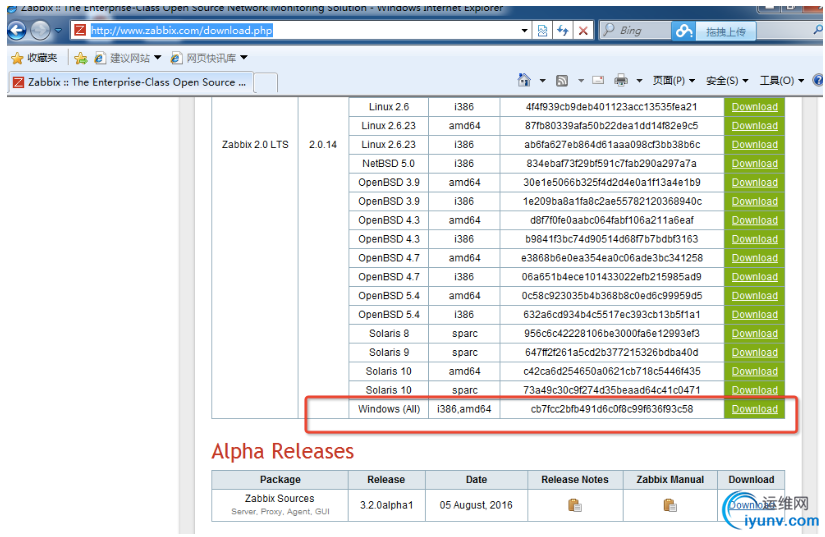Click Download for OpenBSD 5.4 i386
This screenshot has width=825, height=537.
click(754, 315)
